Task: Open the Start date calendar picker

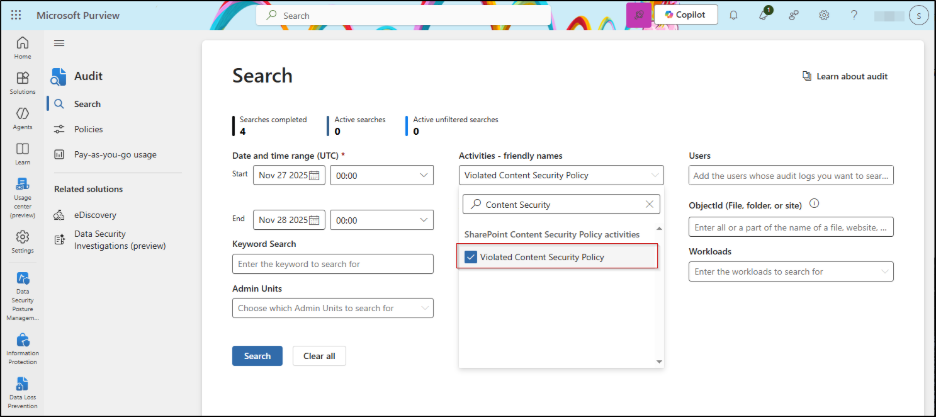Action: point(315,175)
